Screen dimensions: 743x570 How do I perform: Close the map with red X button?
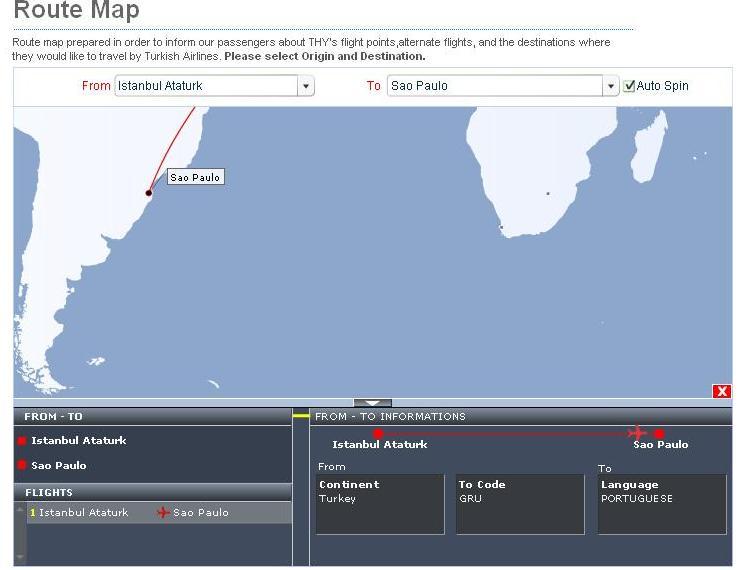[x=722, y=391]
